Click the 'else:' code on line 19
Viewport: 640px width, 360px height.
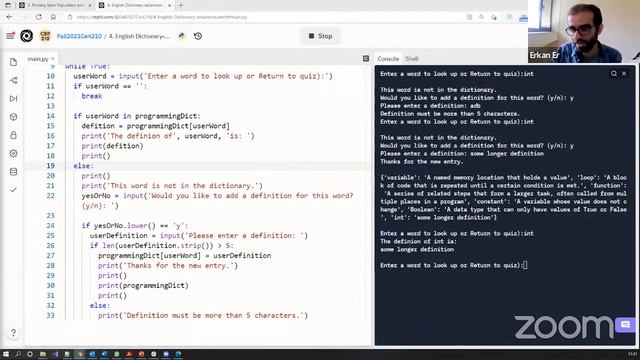click(83, 166)
